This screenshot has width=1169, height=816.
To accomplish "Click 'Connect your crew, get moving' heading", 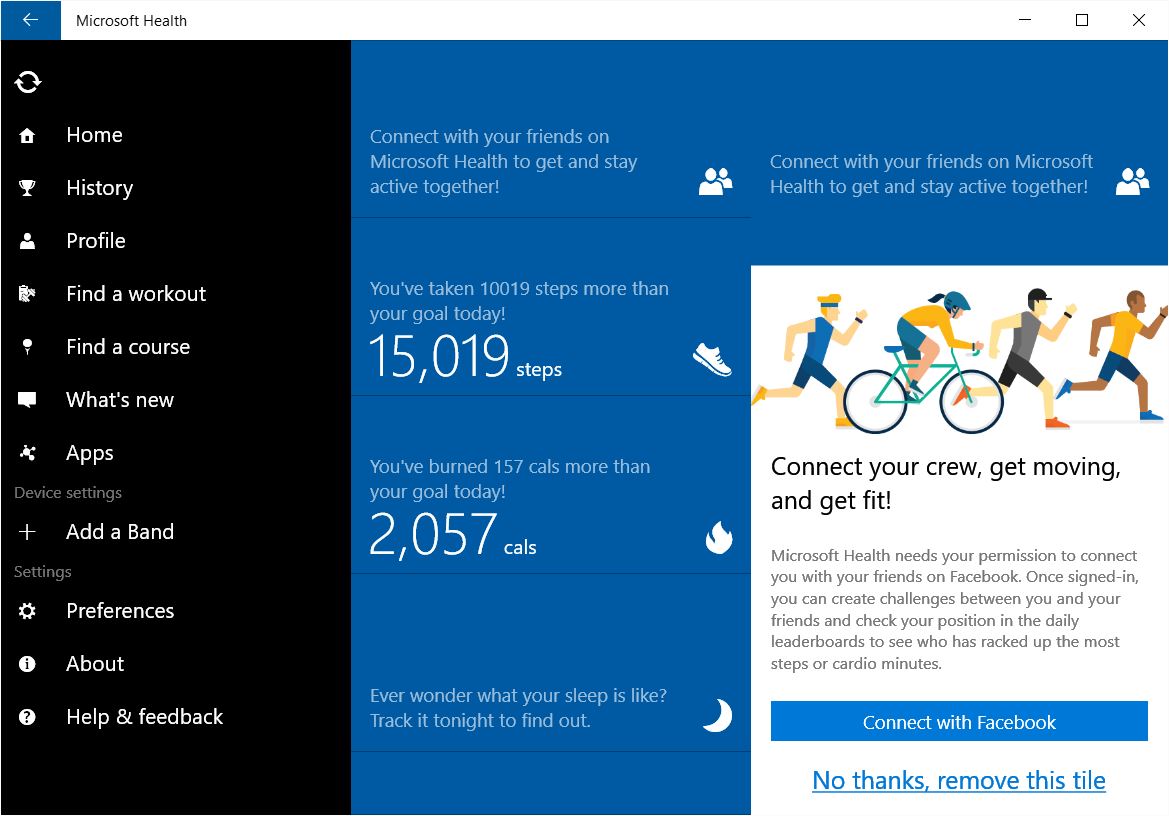I will pos(945,483).
